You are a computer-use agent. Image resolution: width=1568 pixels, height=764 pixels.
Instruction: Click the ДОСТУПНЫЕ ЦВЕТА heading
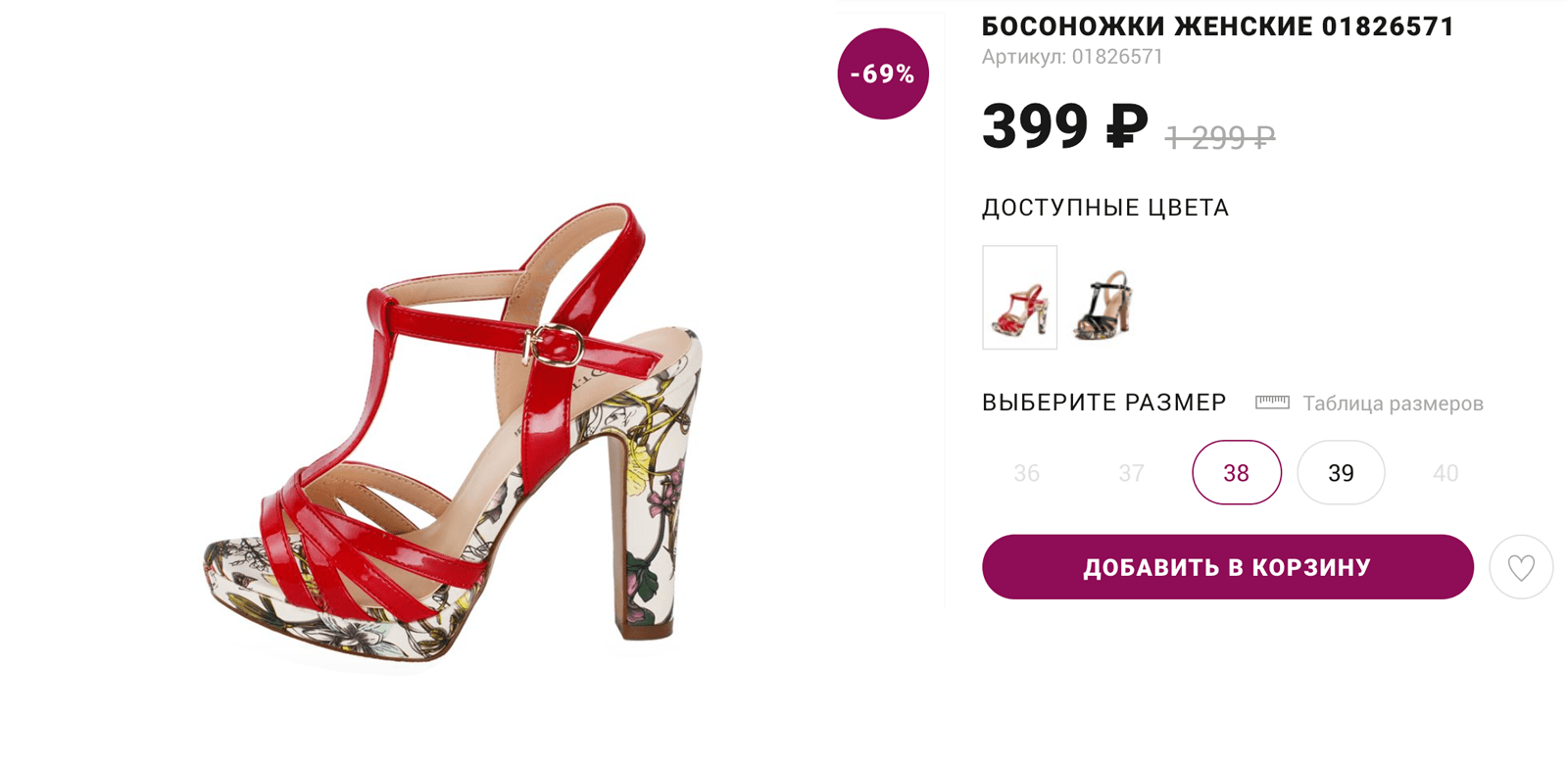(1105, 208)
